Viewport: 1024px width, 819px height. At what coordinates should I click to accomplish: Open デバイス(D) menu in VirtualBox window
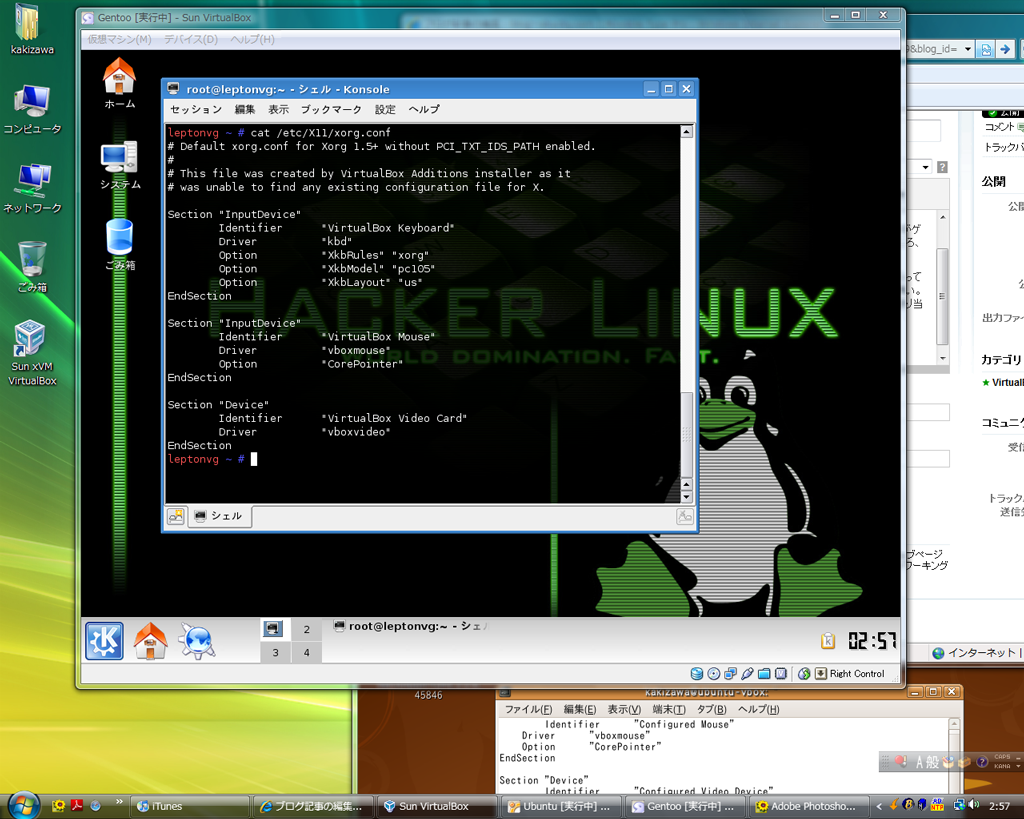[191, 39]
